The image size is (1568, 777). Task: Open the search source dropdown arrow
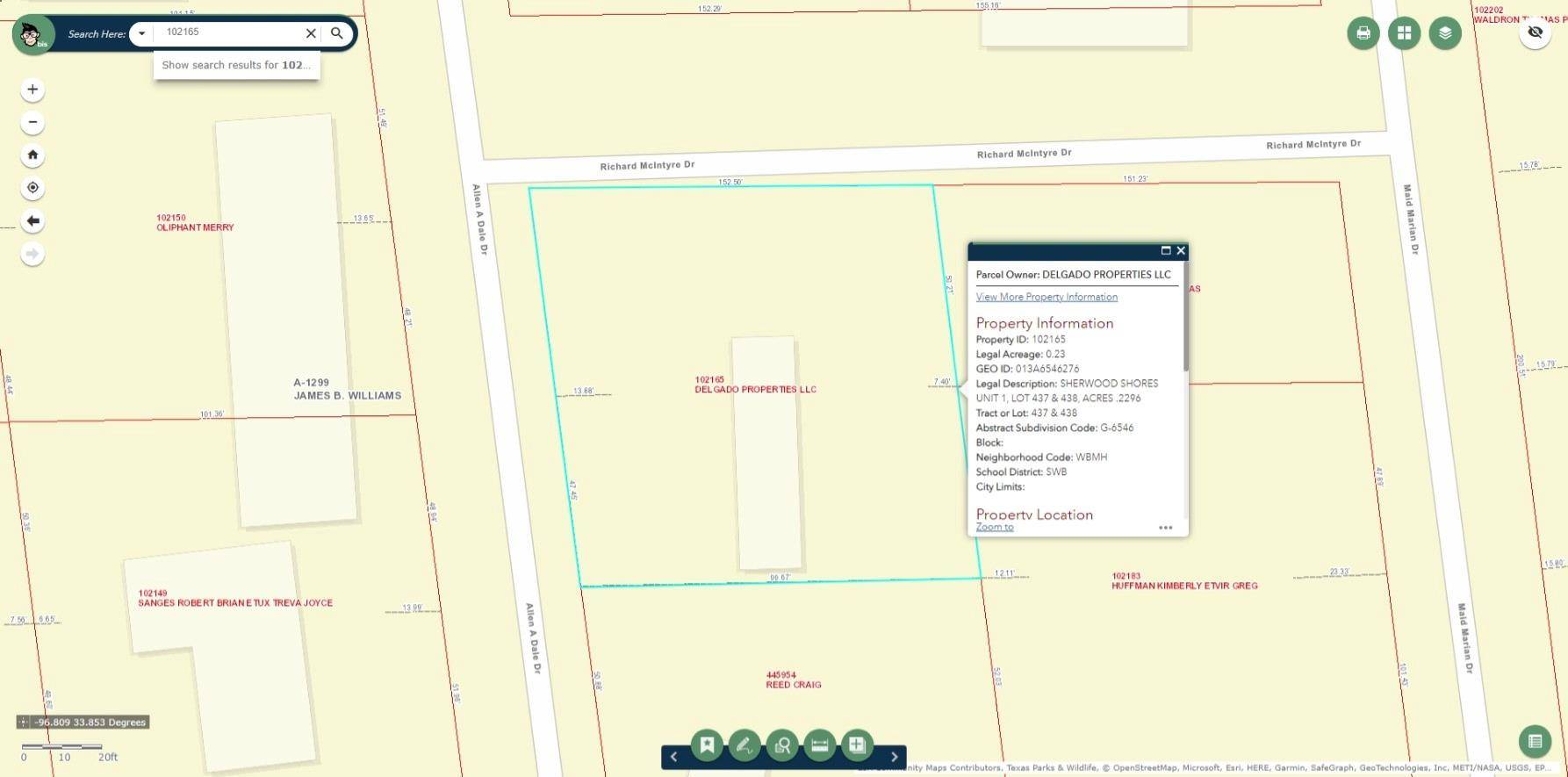[141, 33]
